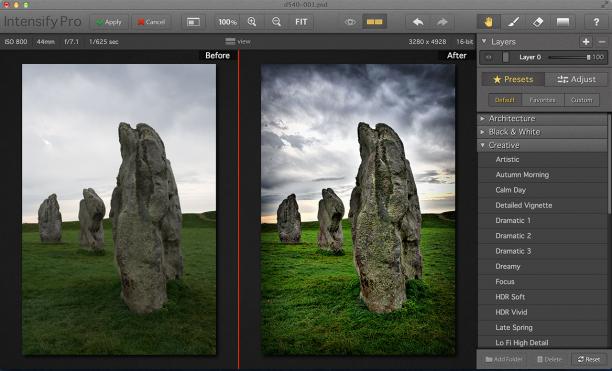Click the 1/625 sec shutter label
The height and width of the screenshot is (371, 612).
pos(103,41)
